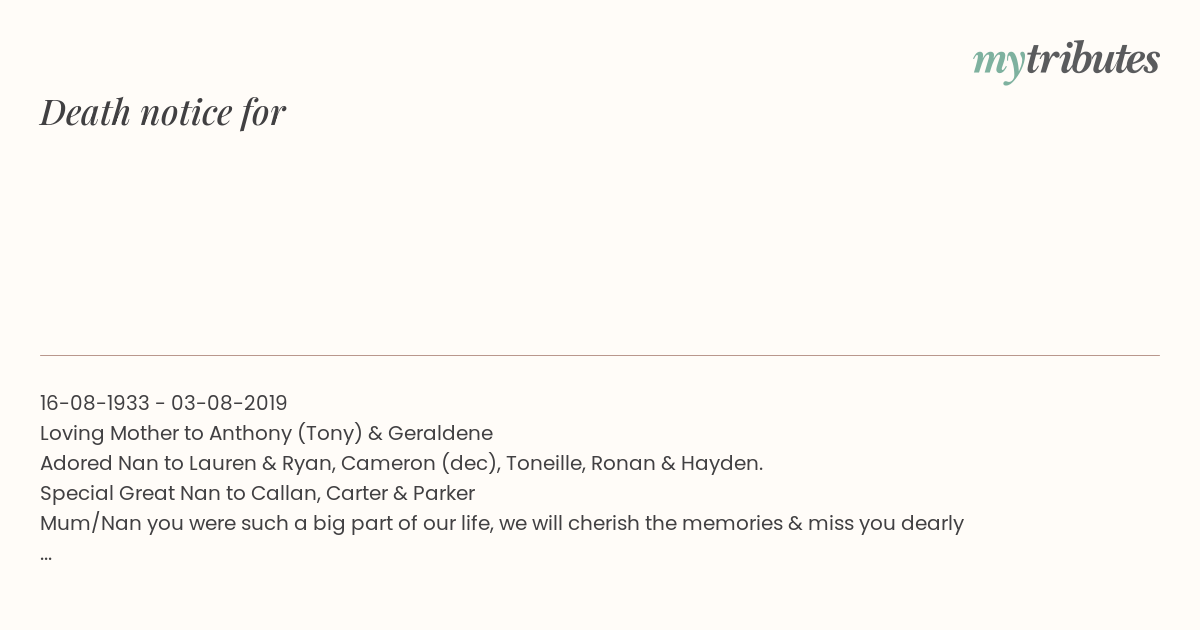This screenshot has width=1200, height=630.
Task: Click the "Special Great Nan" line
Action: pos(257,493)
